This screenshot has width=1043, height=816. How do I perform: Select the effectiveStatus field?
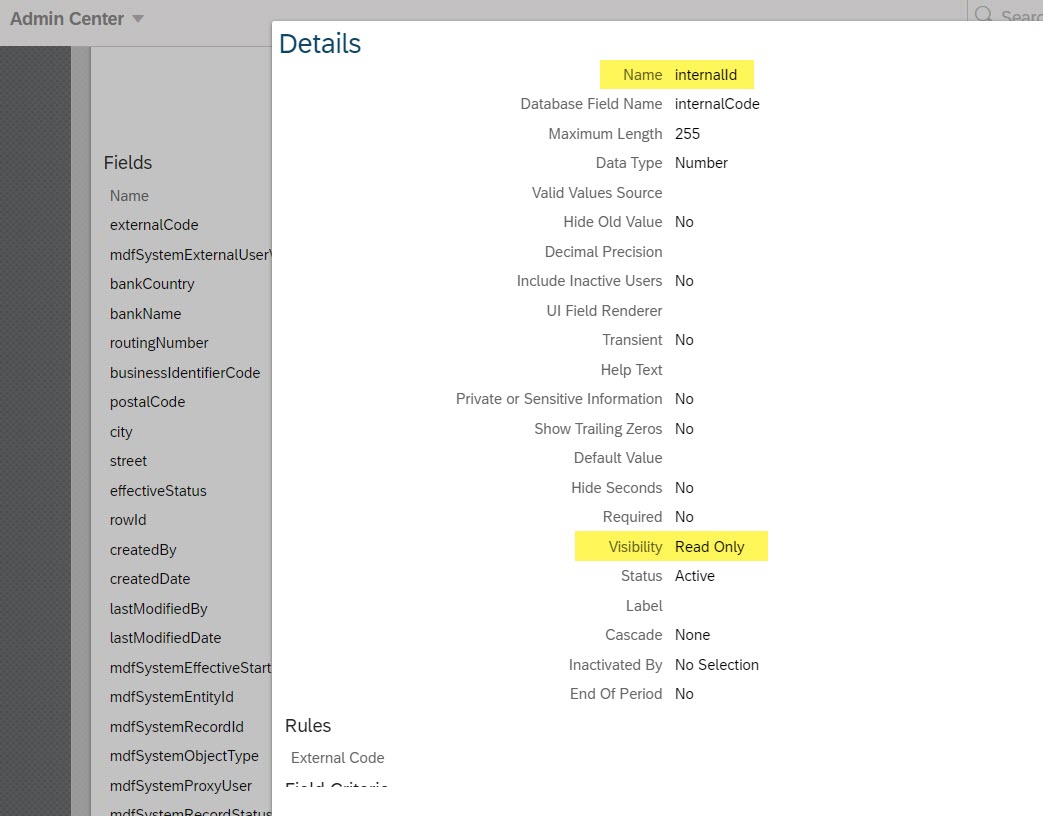pyautogui.click(x=158, y=491)
